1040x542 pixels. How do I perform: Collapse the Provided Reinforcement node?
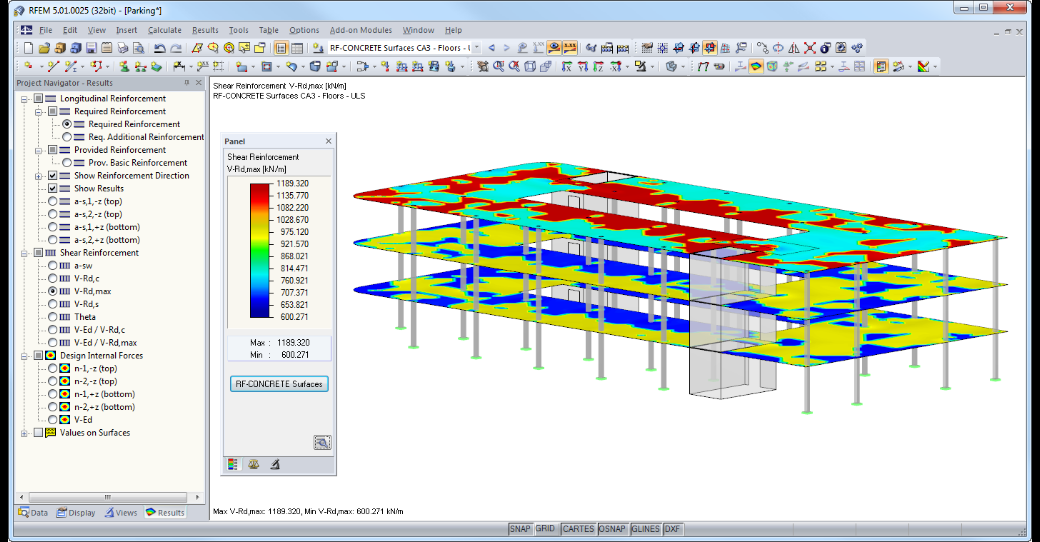(x=38, y=151)
